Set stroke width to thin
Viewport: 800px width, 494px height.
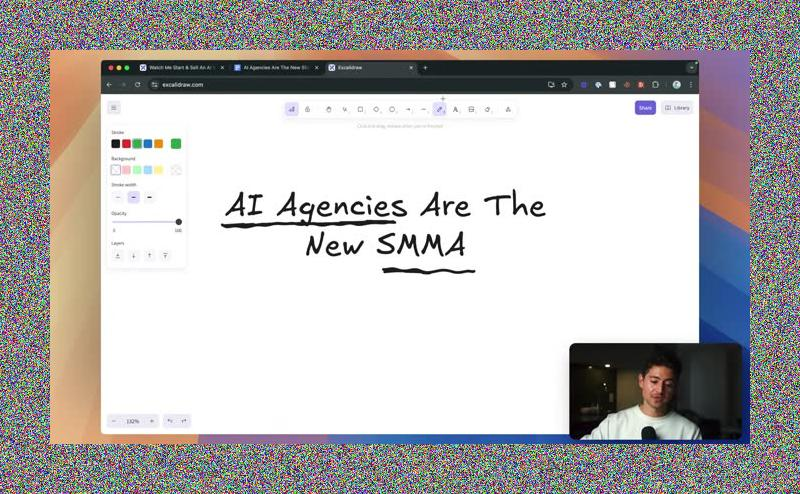click(x=118, y=197)
